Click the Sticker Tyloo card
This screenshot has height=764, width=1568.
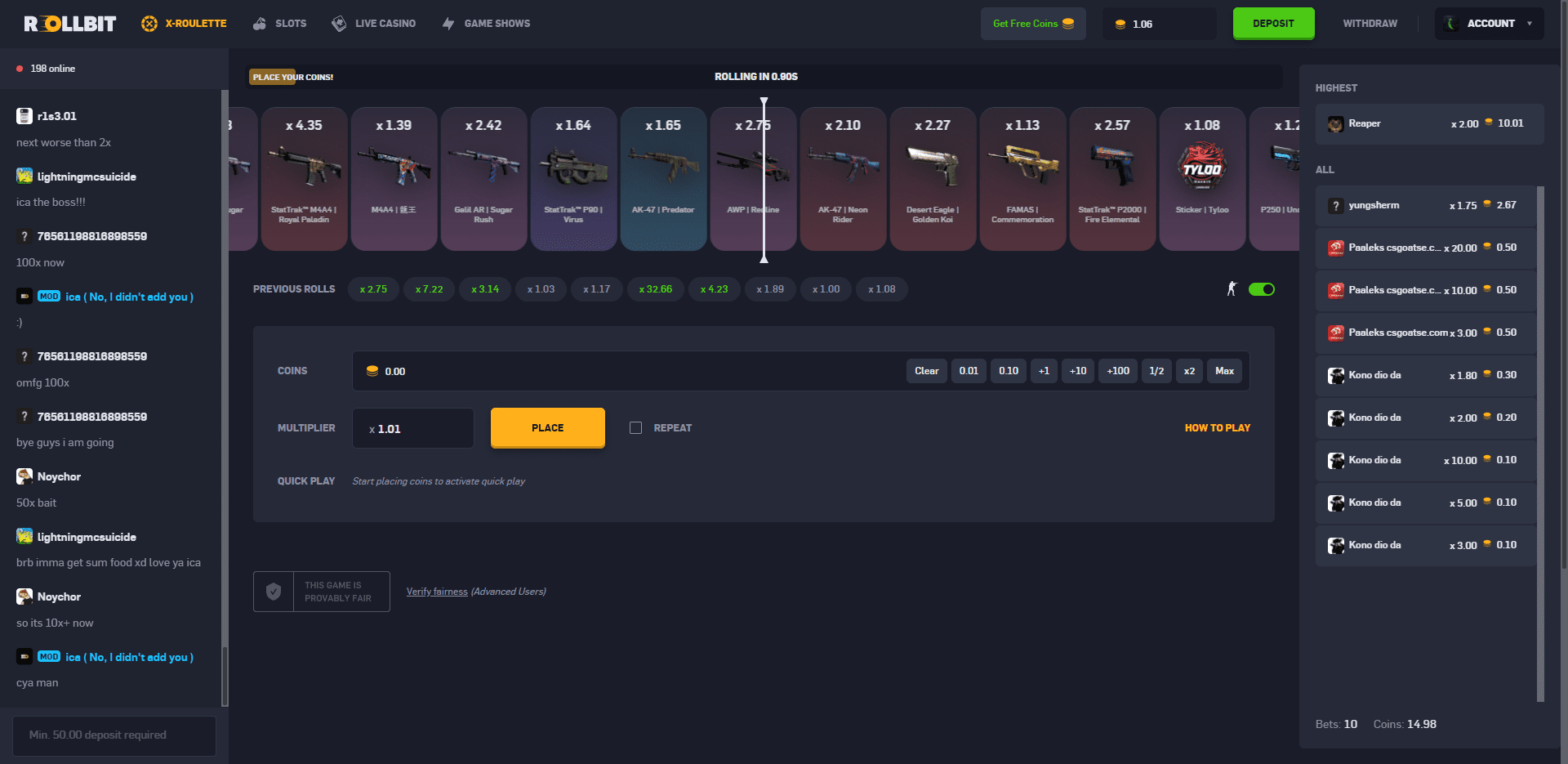pos(1202,179)
